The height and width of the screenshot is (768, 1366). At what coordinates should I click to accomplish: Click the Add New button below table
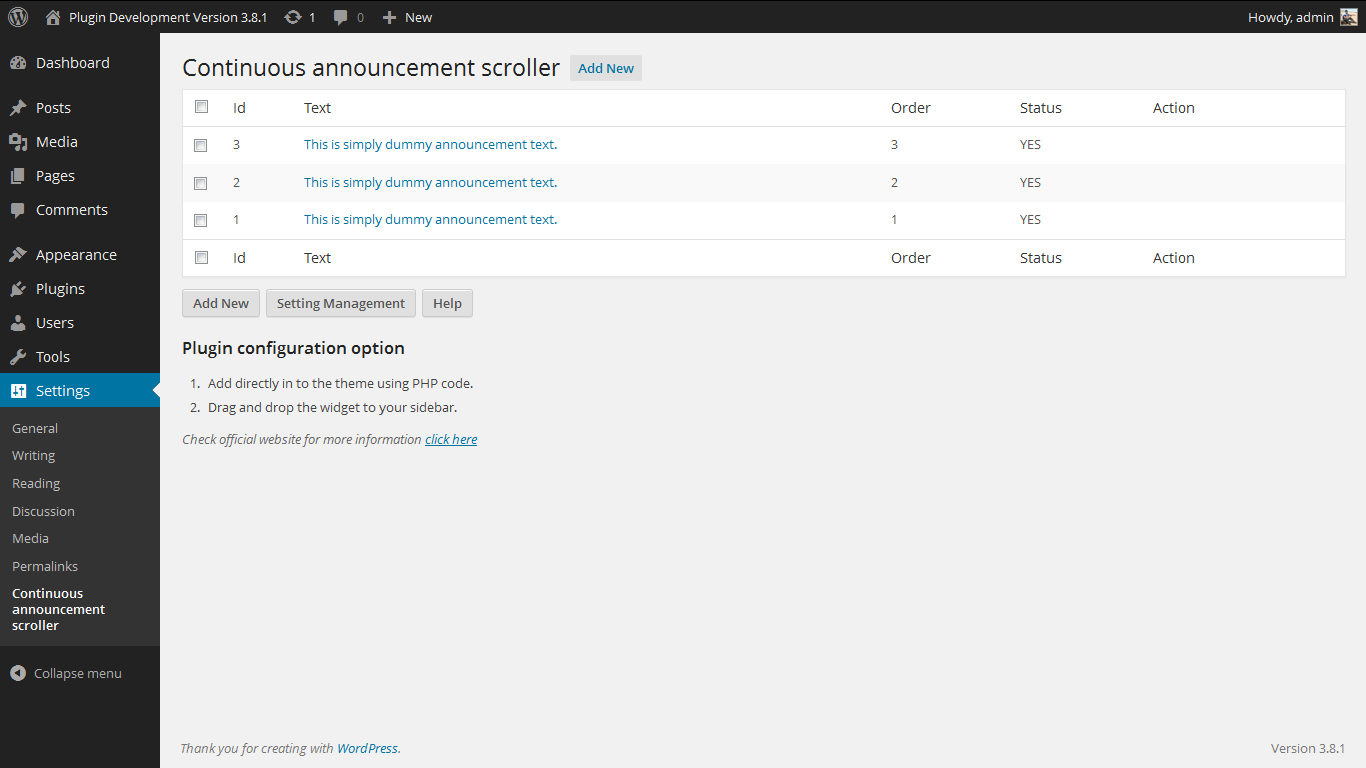pos(221,303)
